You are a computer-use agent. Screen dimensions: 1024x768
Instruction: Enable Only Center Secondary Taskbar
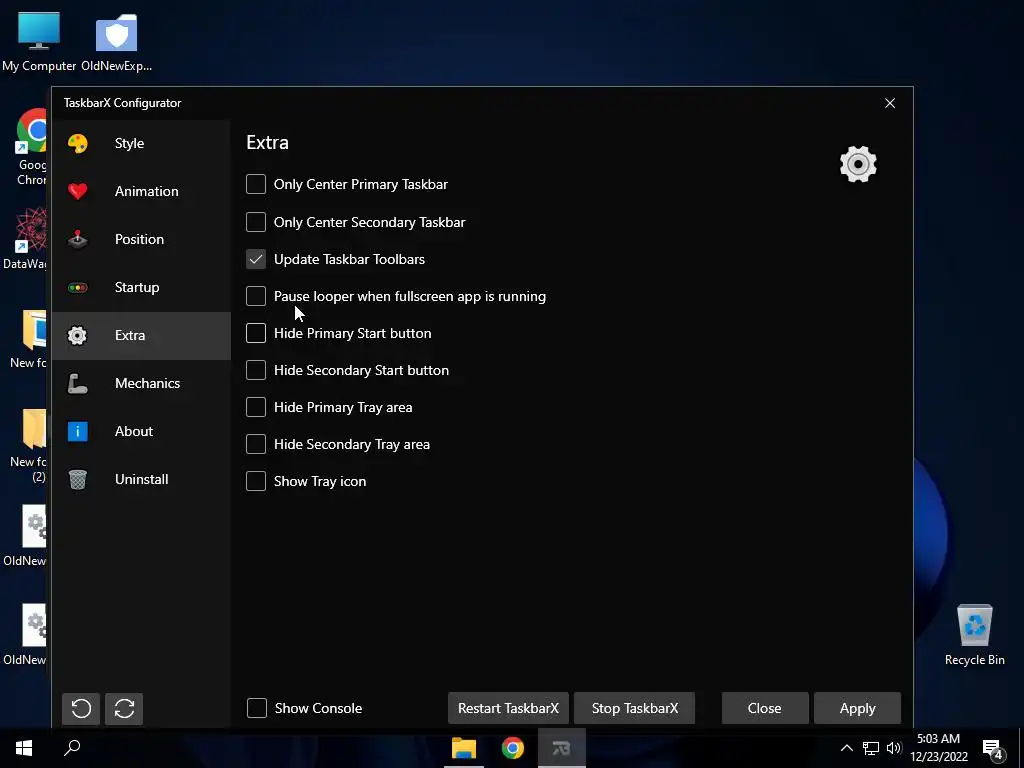256,222
